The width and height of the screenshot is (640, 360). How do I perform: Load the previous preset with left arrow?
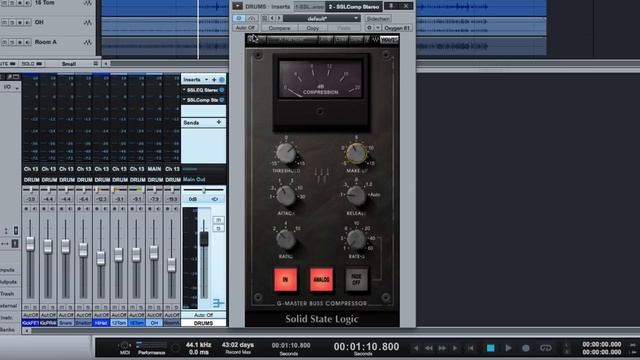tap(272, 18)
